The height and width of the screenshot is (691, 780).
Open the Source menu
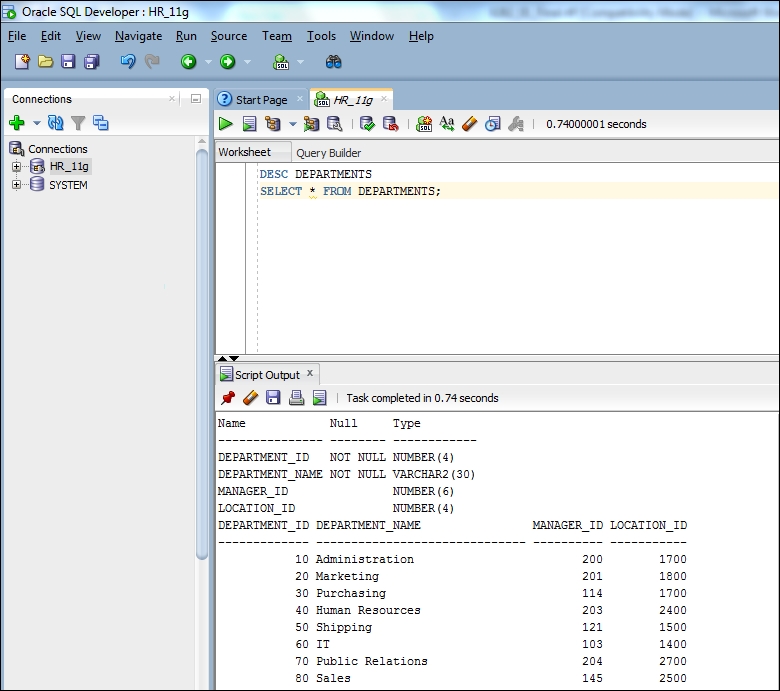point(229,36)
